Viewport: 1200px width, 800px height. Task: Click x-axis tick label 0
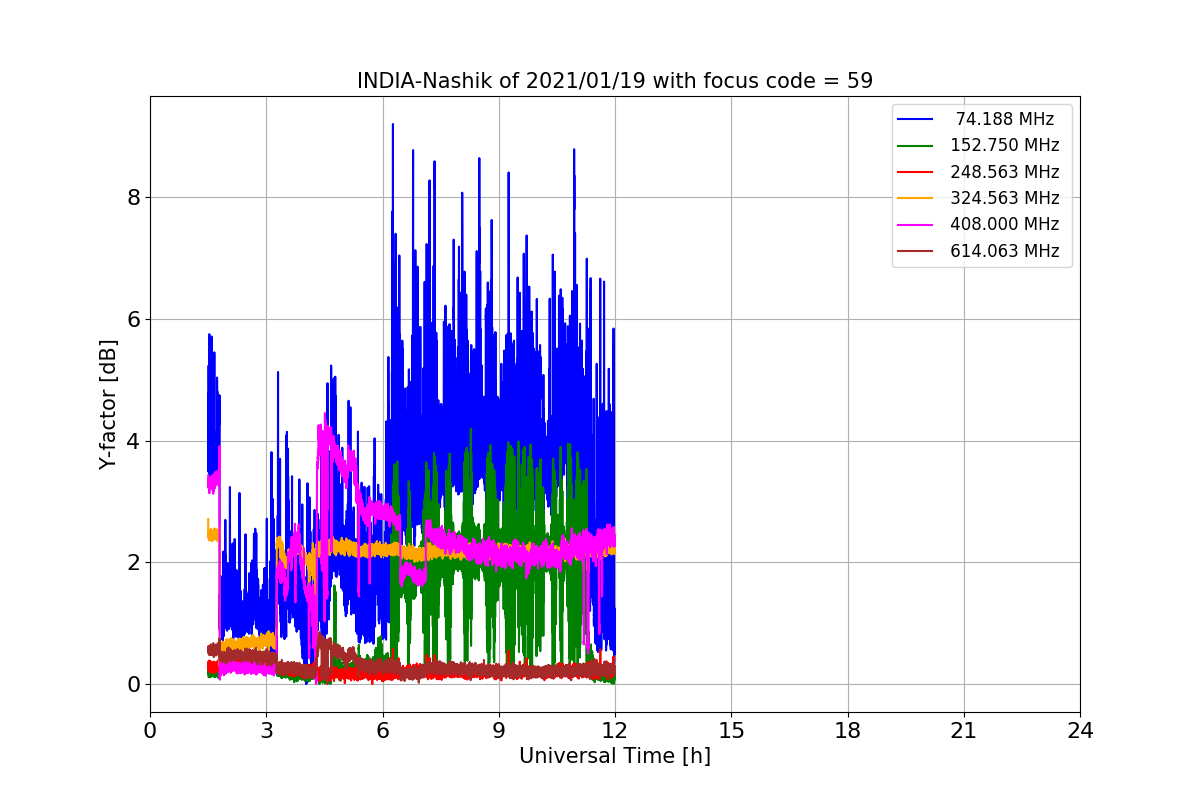[x=150, y=731]
